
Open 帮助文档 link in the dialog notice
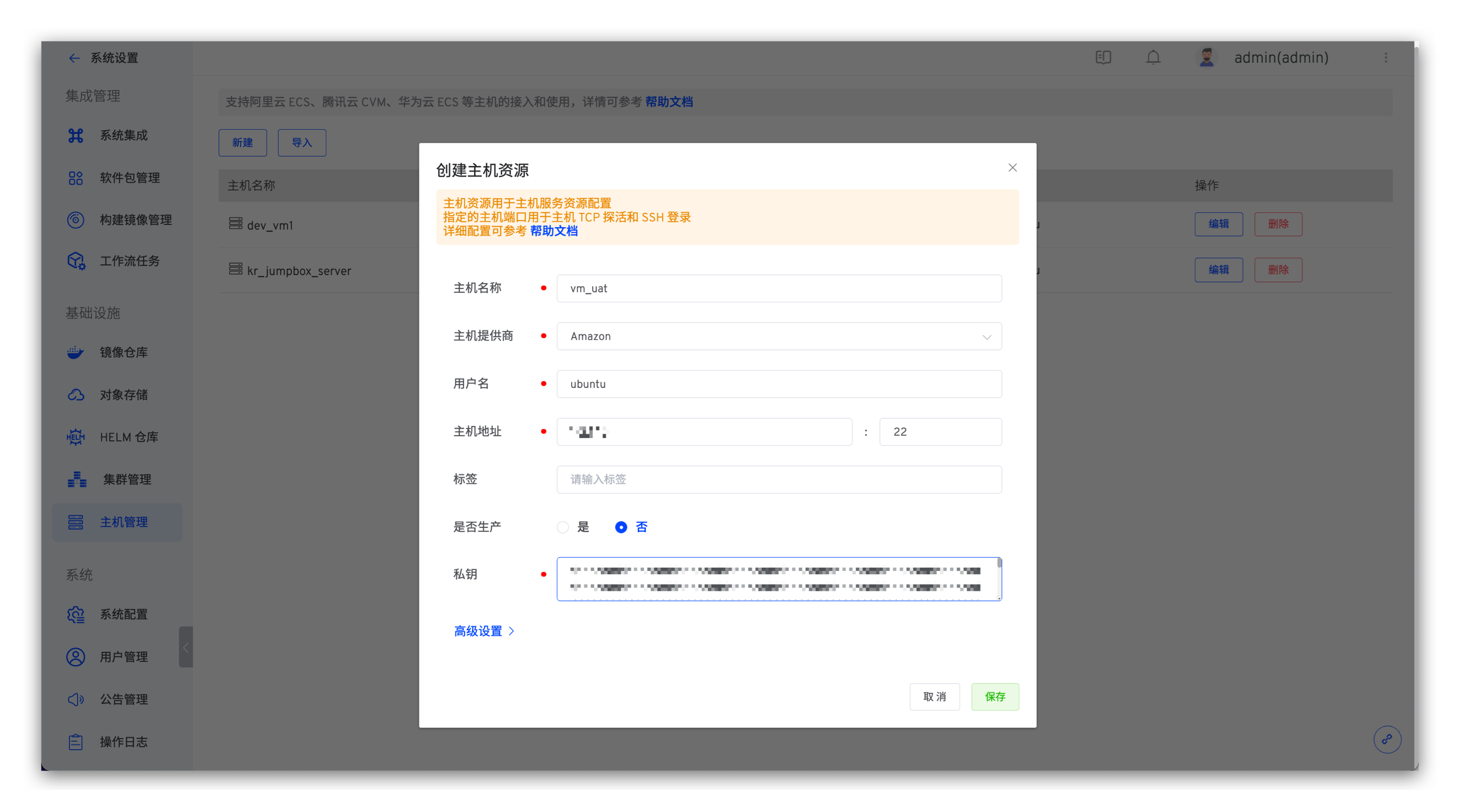pos(553,231)
